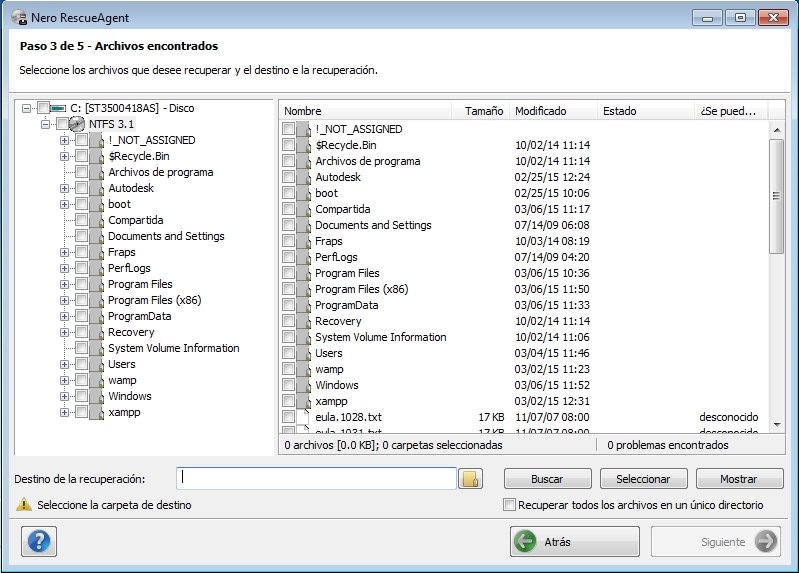
Task: Check the NTFS 3.1 partition checkbox
Action: tap(62, 123)
